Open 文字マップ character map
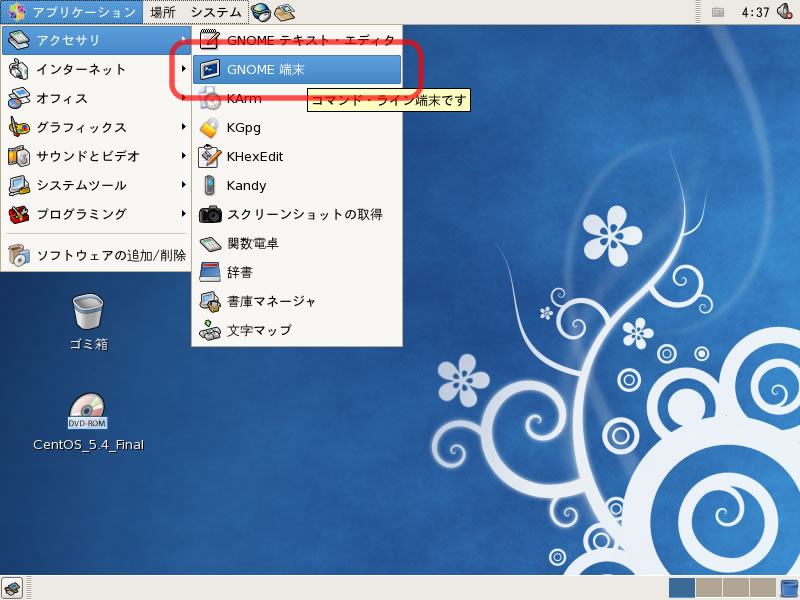This screenshot has width=800, height=600. tap(297, 331)
